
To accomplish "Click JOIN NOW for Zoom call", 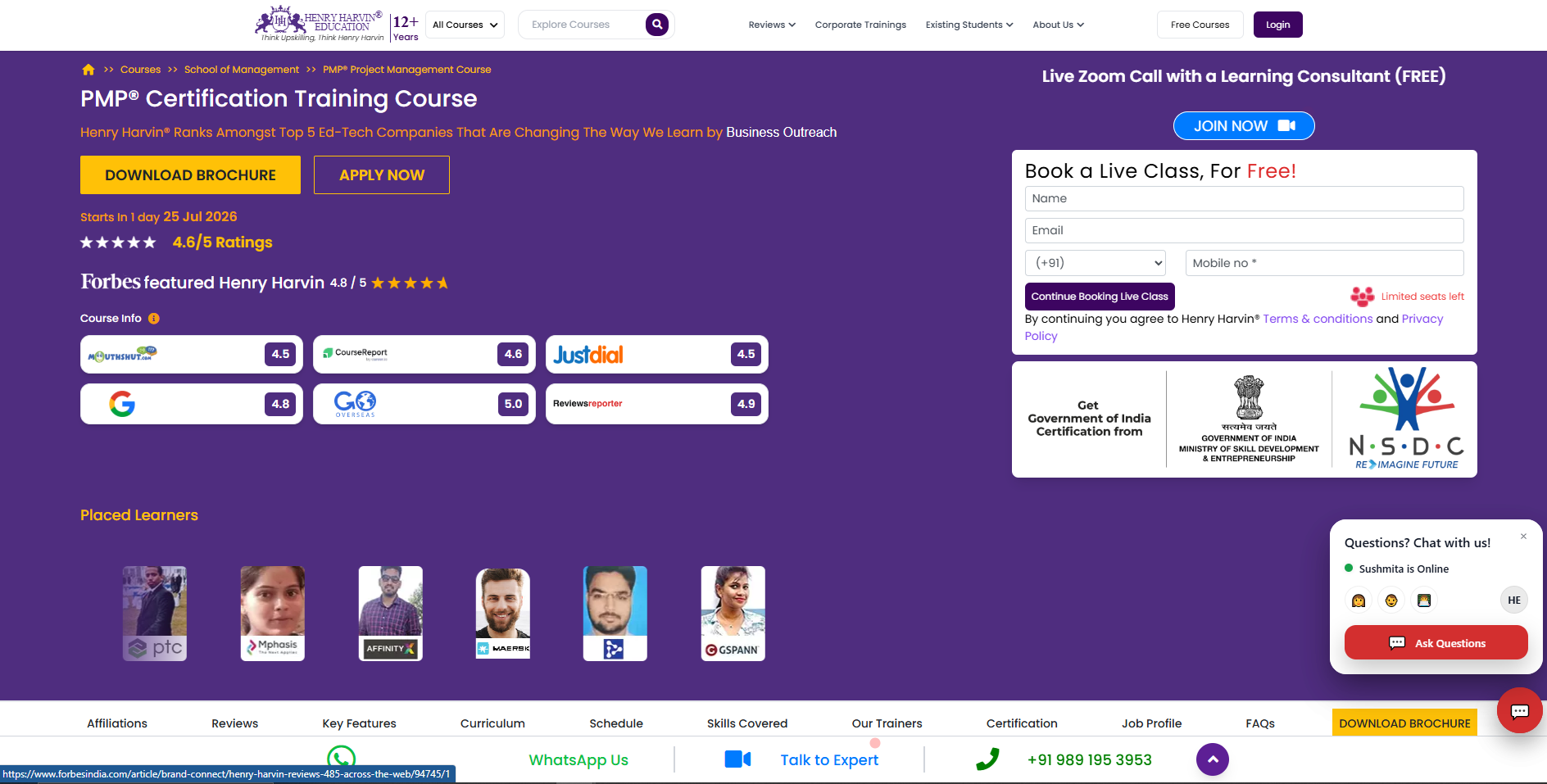I will tap(1244, 126).
